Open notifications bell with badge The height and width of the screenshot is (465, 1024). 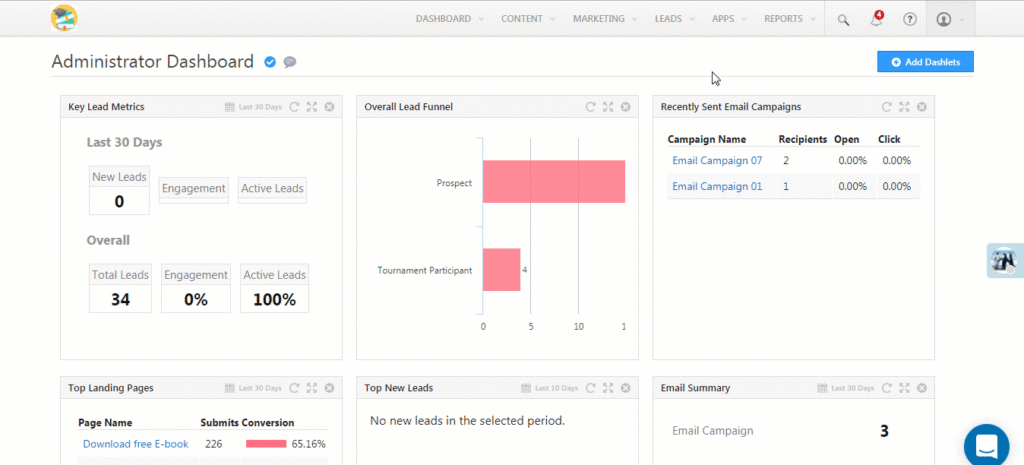pos(877,19)
